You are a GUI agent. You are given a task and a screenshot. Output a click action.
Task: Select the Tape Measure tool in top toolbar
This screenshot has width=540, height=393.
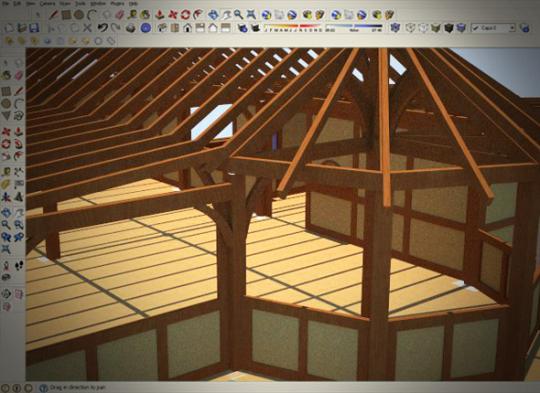[x=132, y=15]
